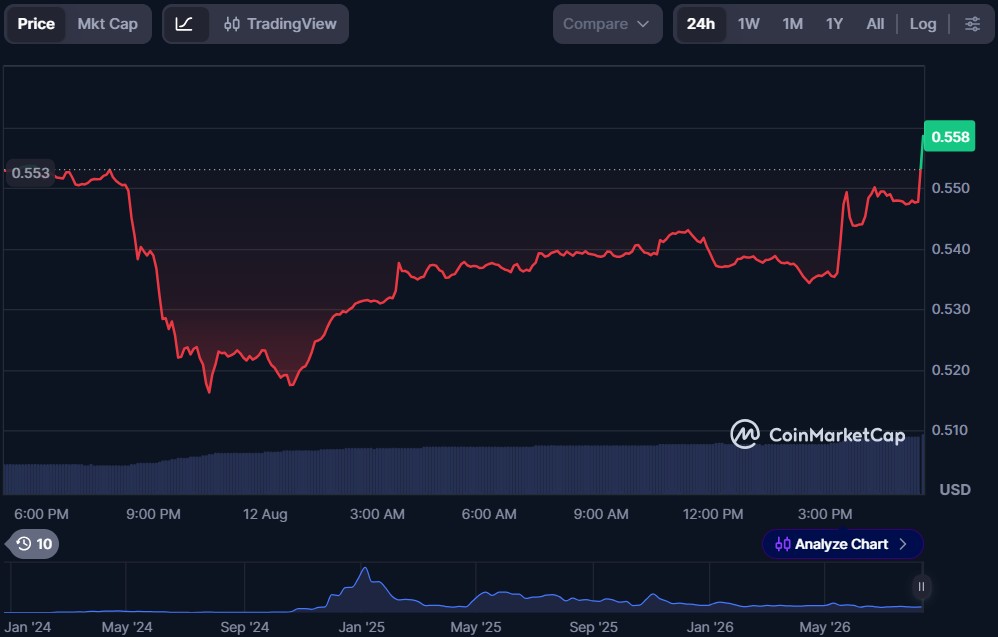Viewport: 998px width, 637px height.
Task: Select the 1Y time range
Action: [834, 24]
